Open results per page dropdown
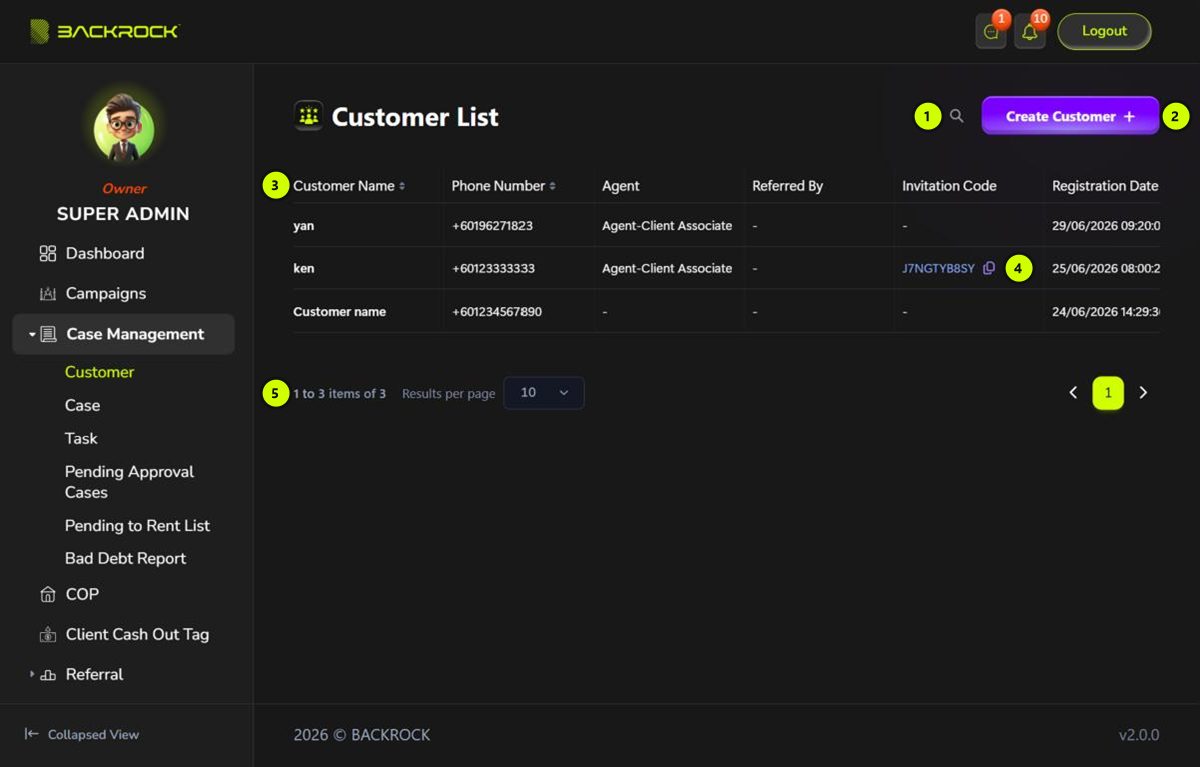The image size is (1200, 767). [x=544, y=393]
